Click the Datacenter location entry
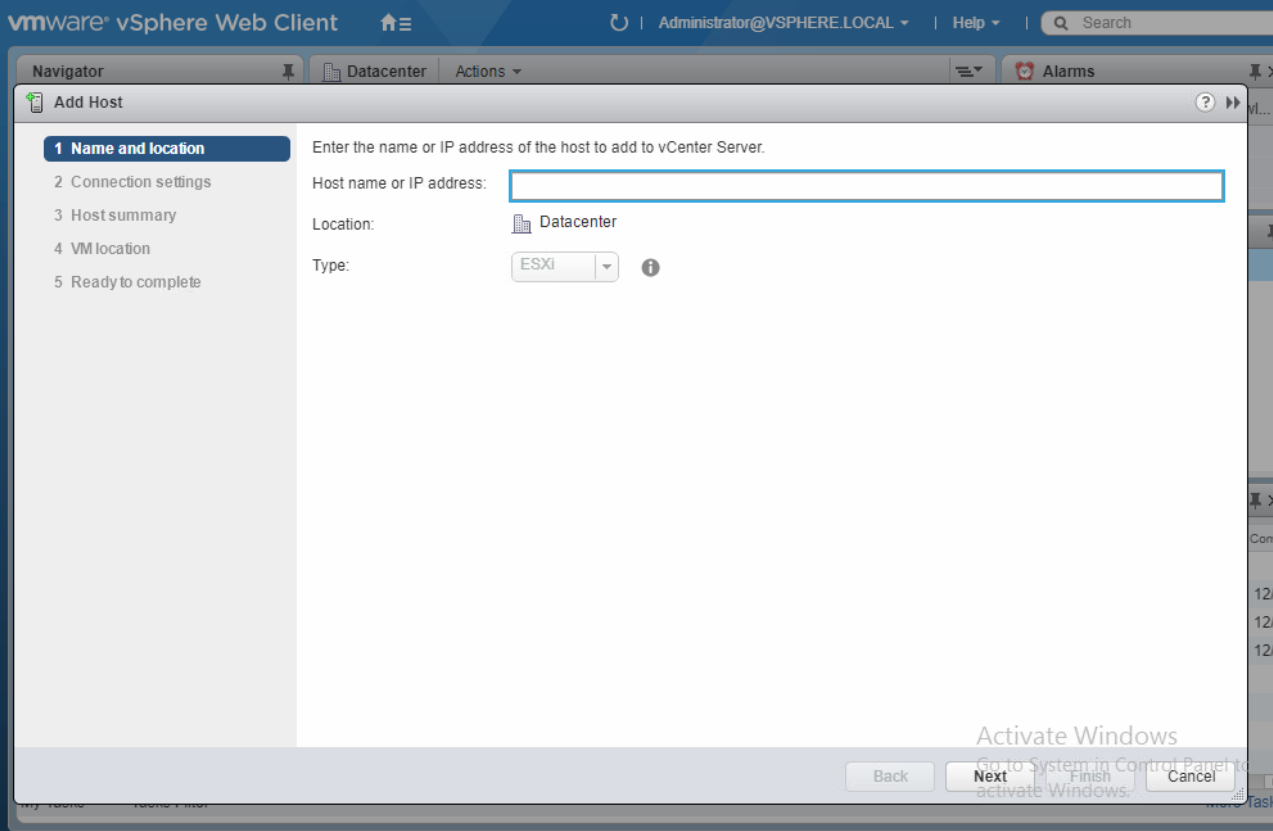This screenshot has height=831, width=1273. (x=565, y=223)
